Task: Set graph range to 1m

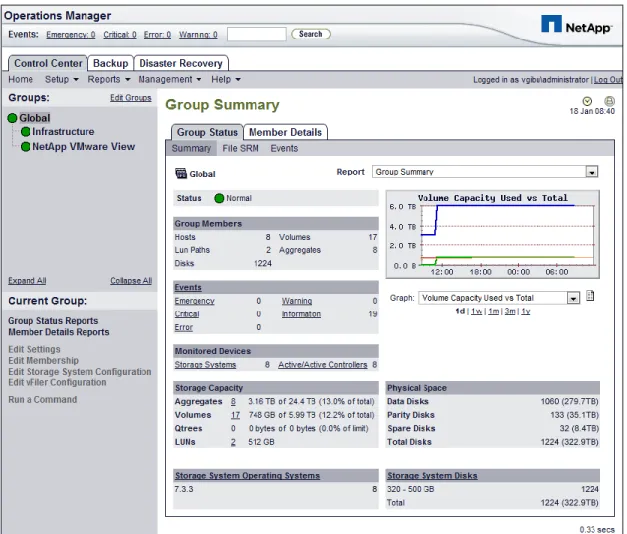Action: pos(493,311)
